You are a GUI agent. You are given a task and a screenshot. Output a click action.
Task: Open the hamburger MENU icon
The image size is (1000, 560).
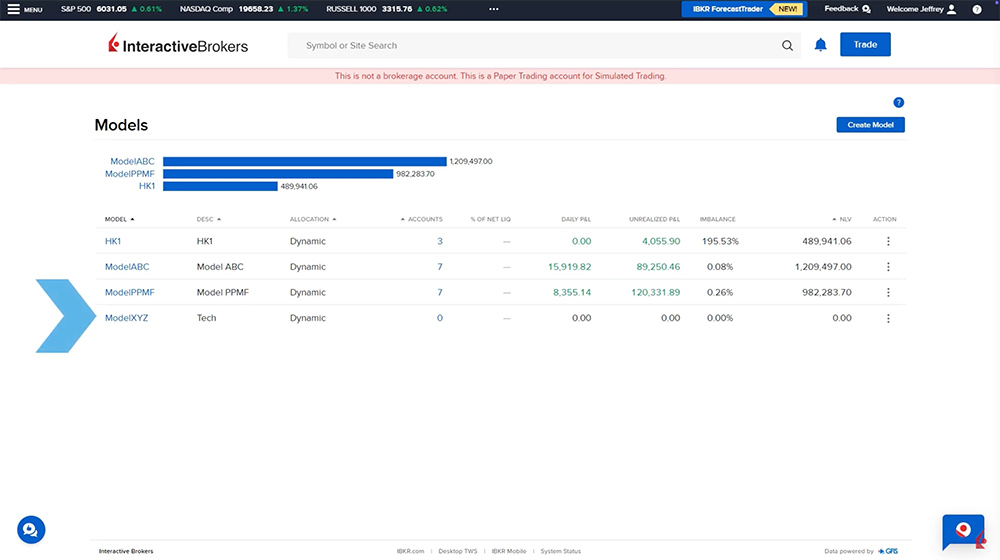13,9
